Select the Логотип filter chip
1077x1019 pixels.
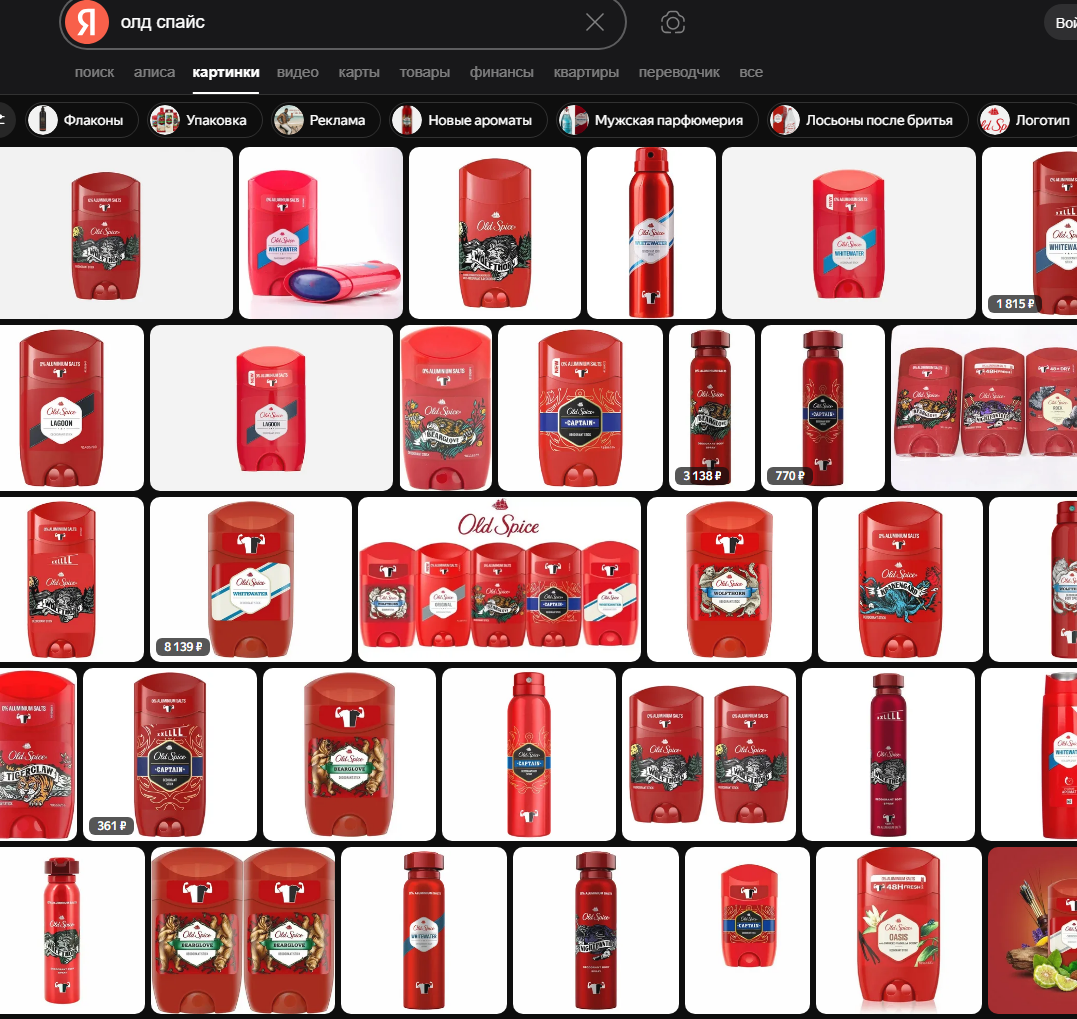coord(1028,120)
